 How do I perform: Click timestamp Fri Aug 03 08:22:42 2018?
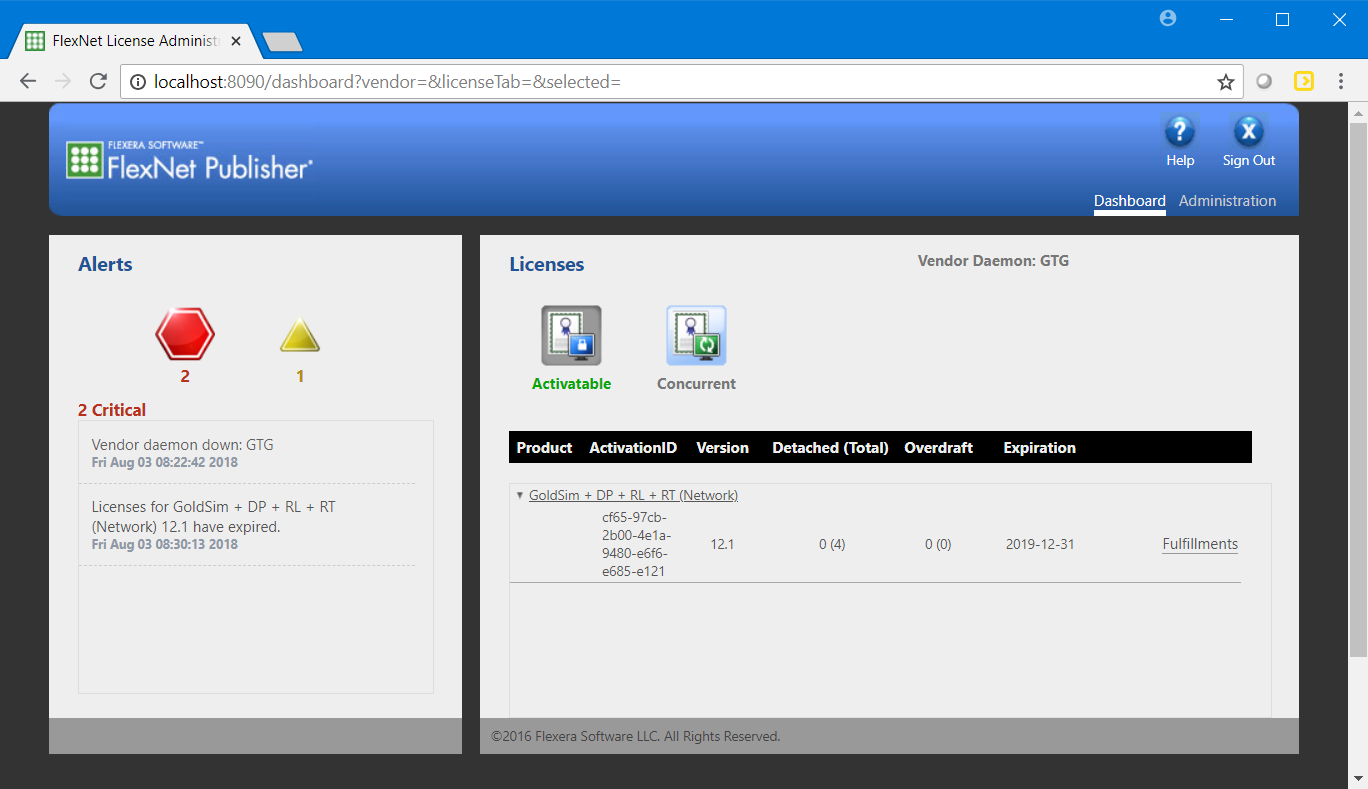click(x=164, y=463)
